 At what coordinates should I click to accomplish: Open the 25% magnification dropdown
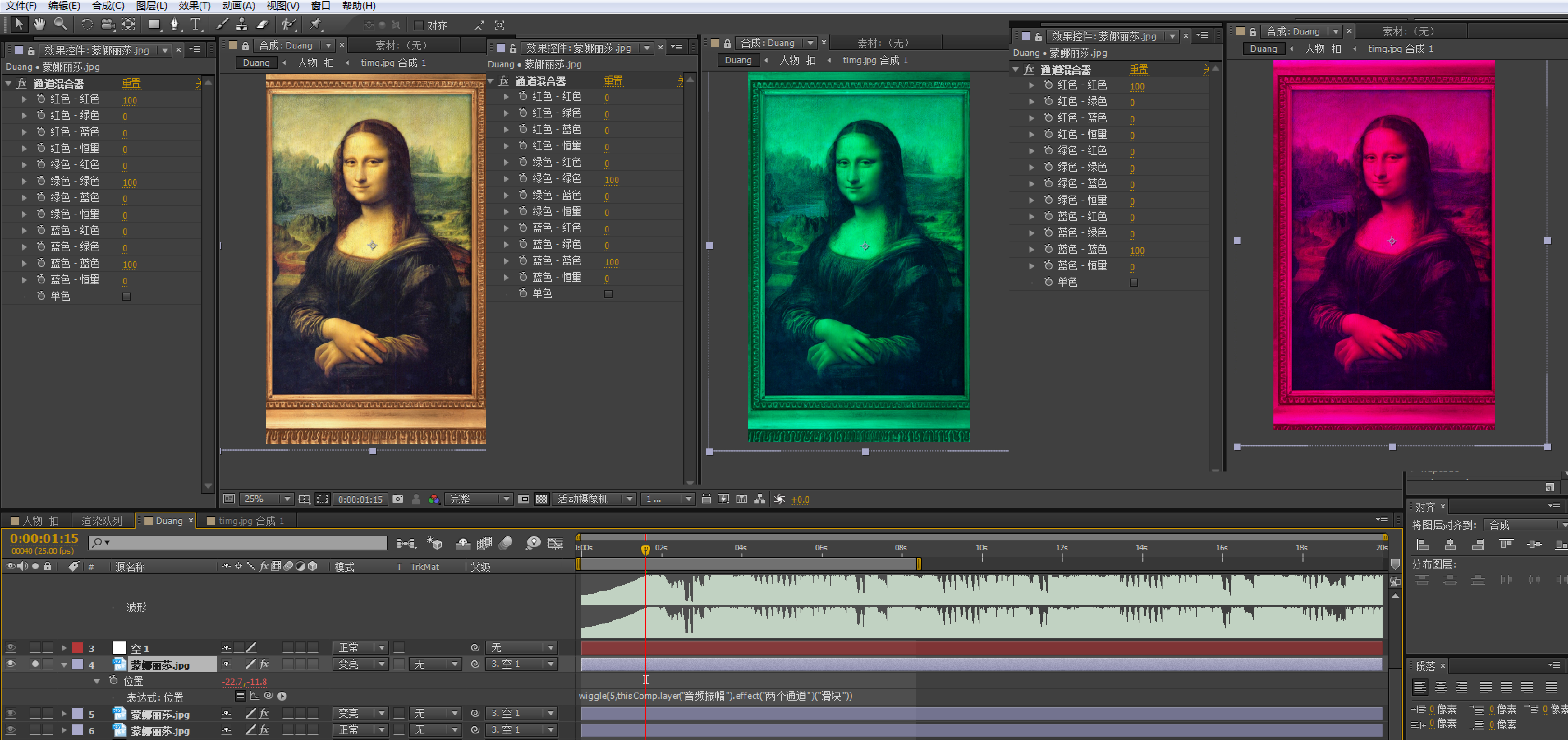coord(267,499)
